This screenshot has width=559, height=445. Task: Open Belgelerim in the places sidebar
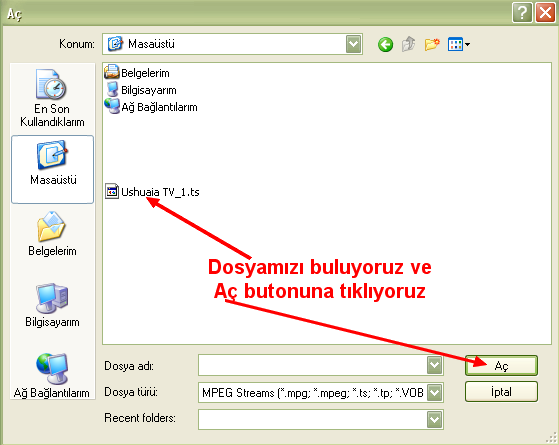pos(52,234)
